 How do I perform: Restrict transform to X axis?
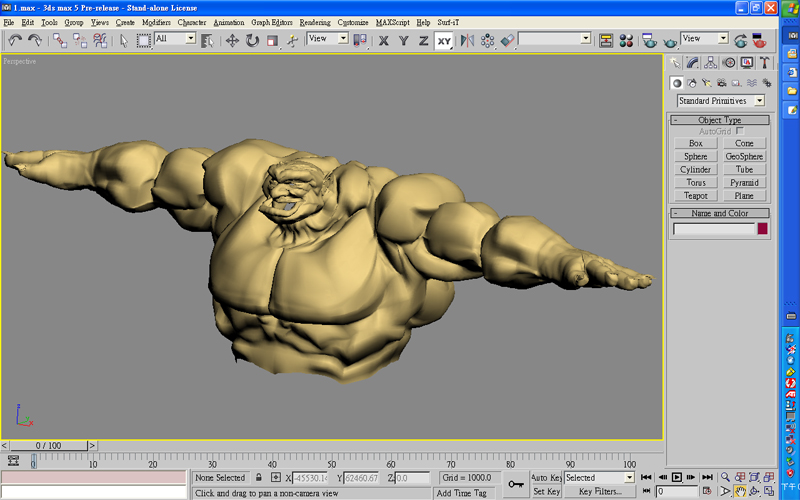coord(383,41)
